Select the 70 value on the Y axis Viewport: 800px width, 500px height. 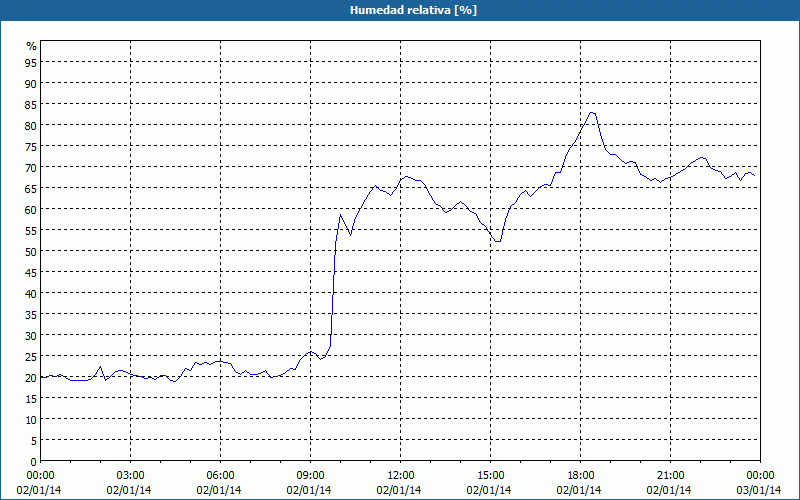[31, 167]
